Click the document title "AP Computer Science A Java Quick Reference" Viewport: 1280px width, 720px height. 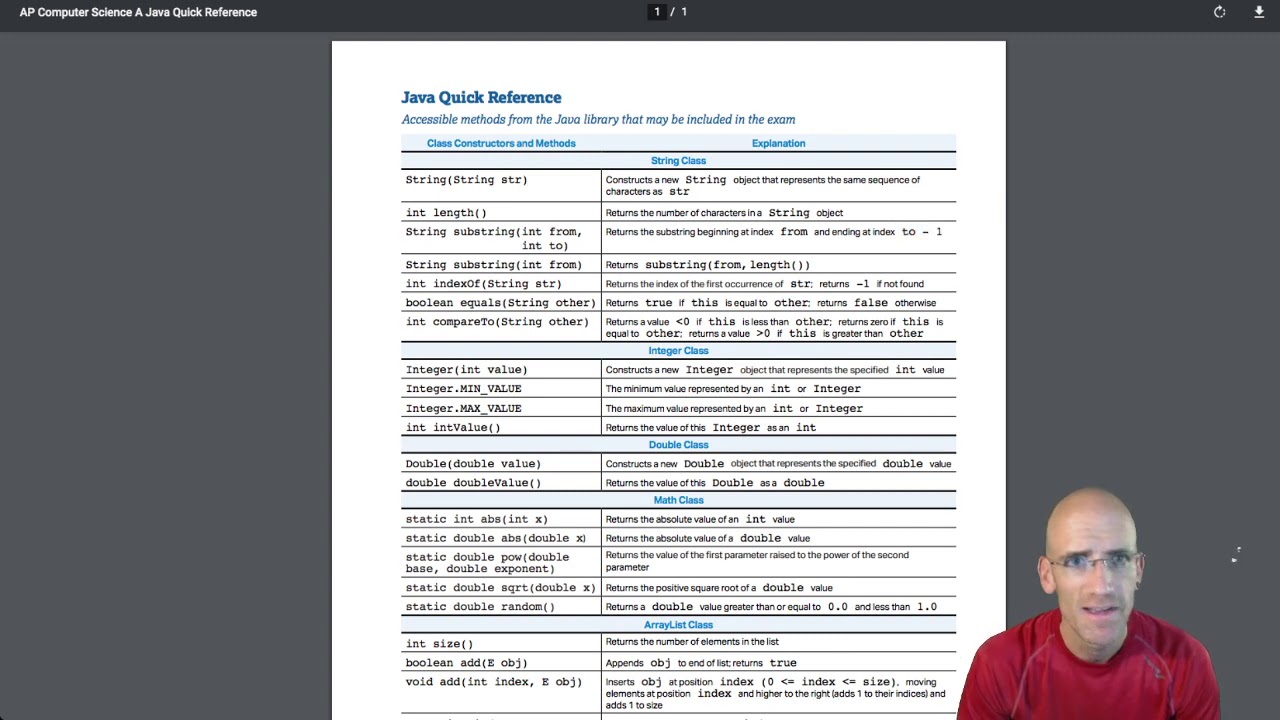point(138,12)
